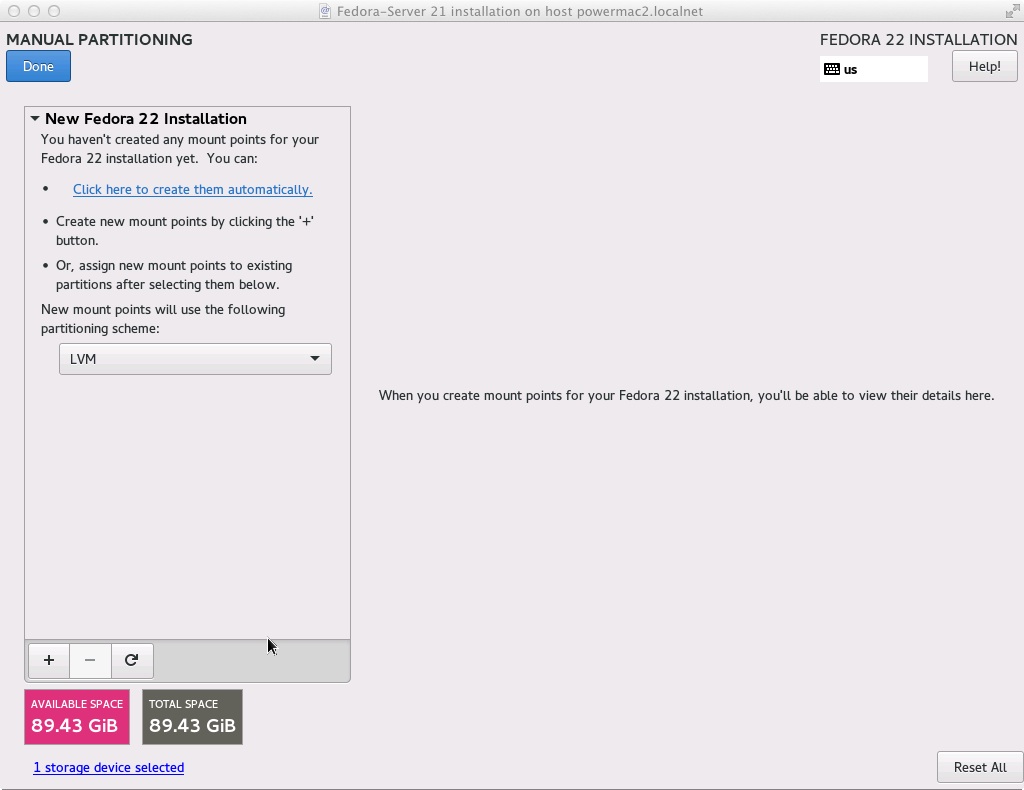Zoom the installation window
Viewport: 1024px width, 790px height.
point(54,11)
